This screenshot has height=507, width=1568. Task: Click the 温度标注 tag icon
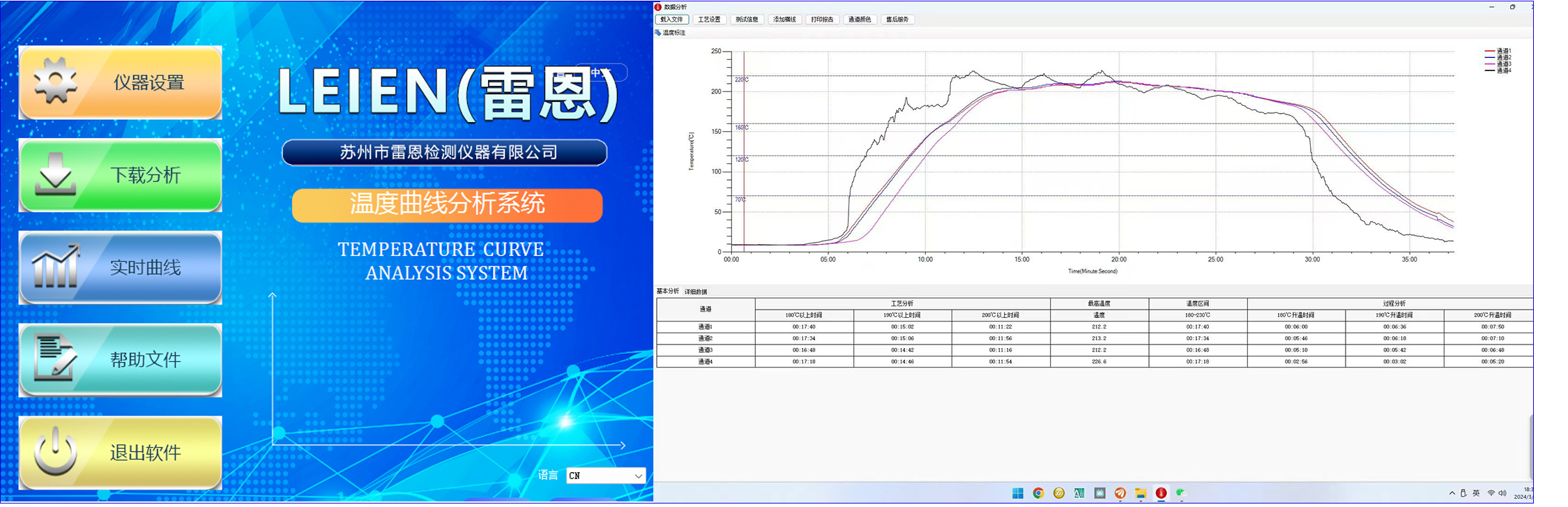tap(658, 33)
